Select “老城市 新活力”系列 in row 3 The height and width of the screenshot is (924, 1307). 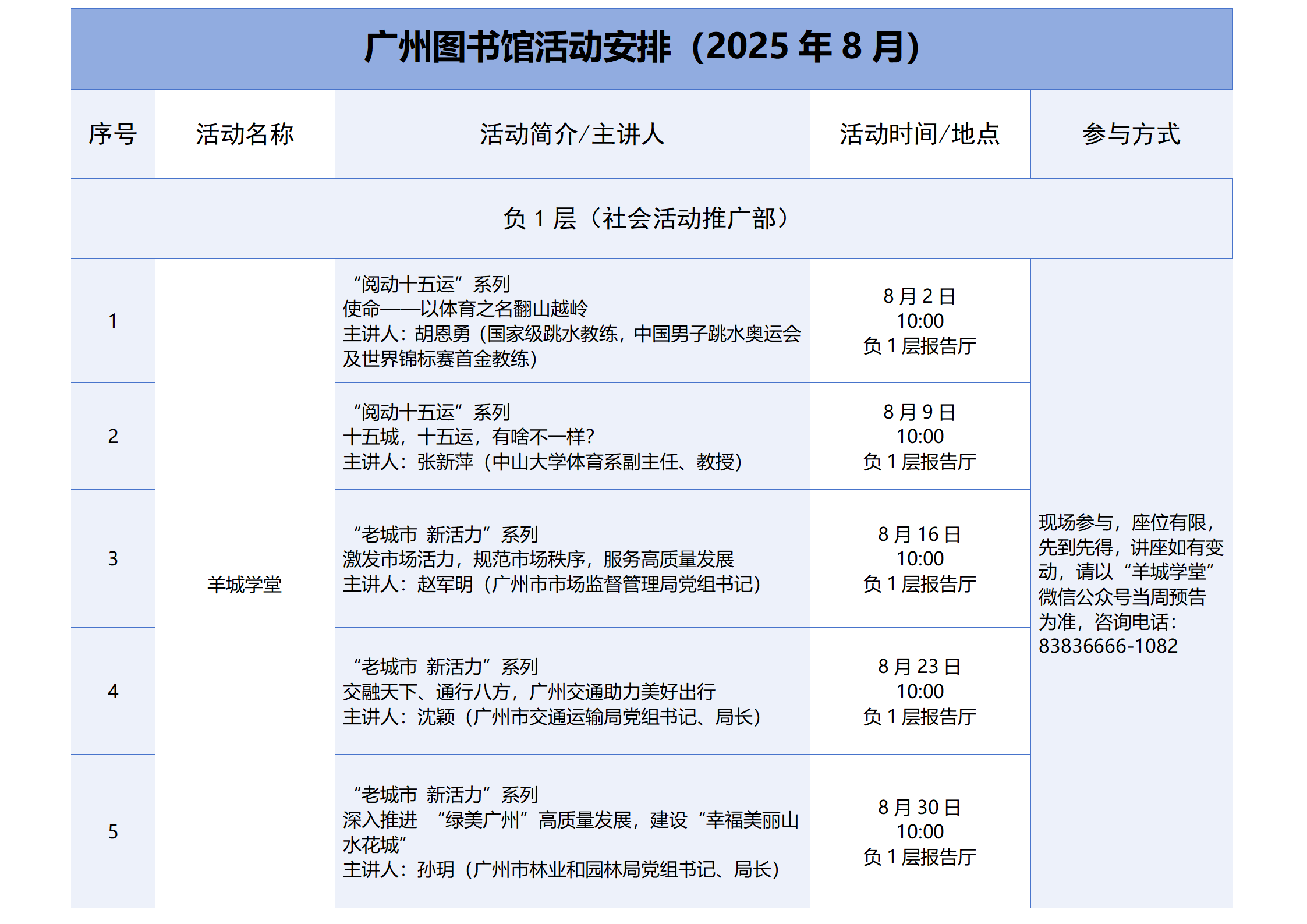[x=446, y=534]
